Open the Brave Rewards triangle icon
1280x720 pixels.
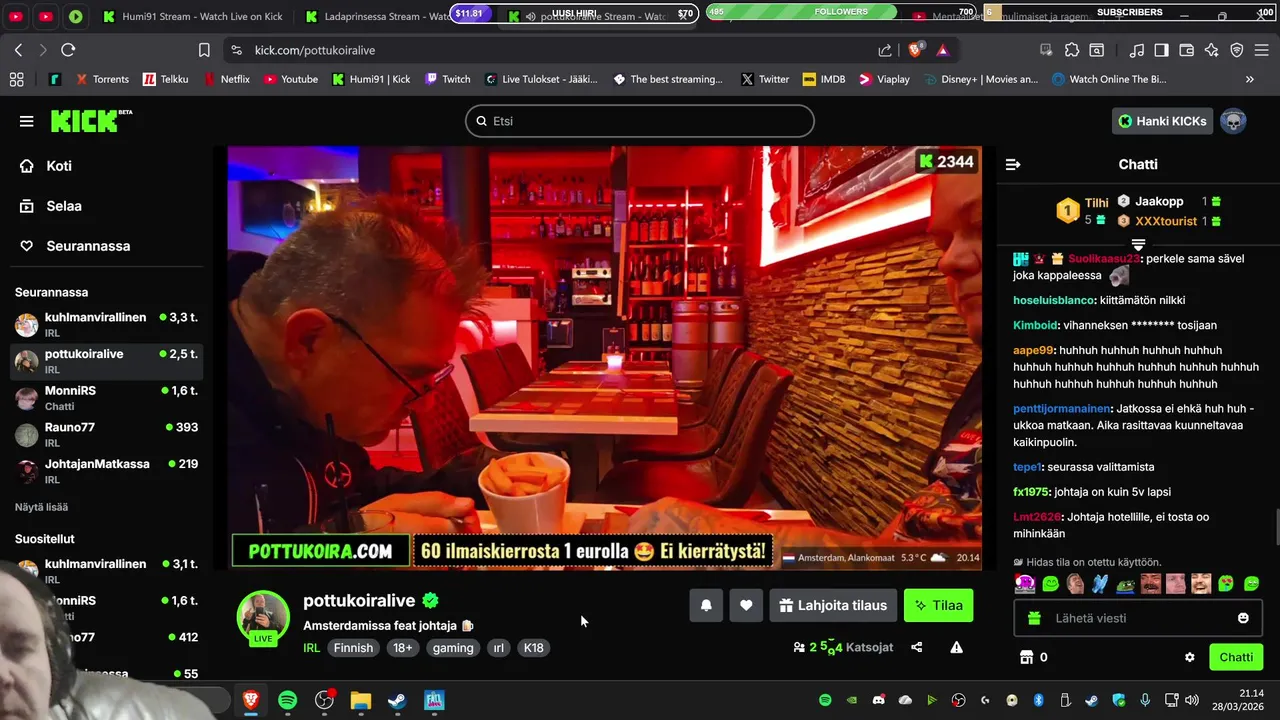click(x=943, y=50)
